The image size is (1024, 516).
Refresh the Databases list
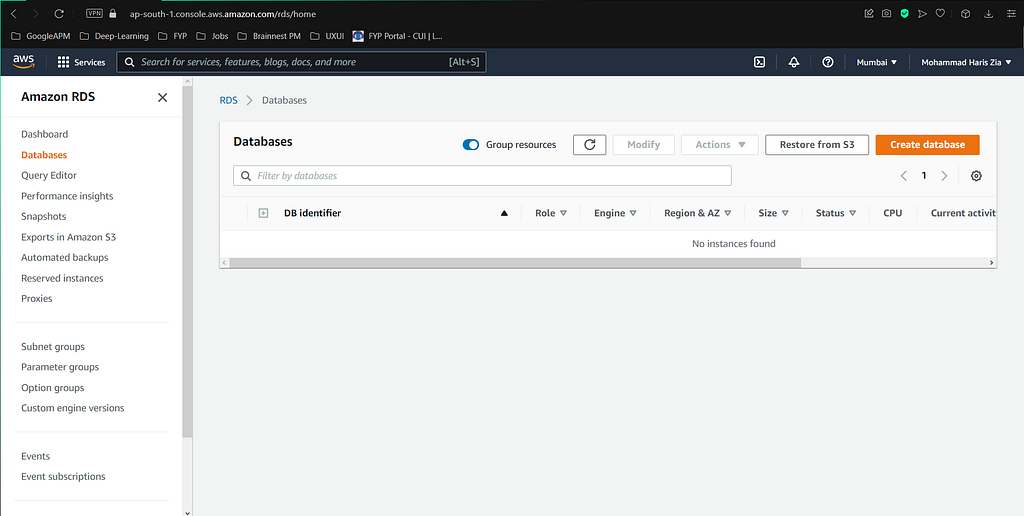(x=590, y=144)
